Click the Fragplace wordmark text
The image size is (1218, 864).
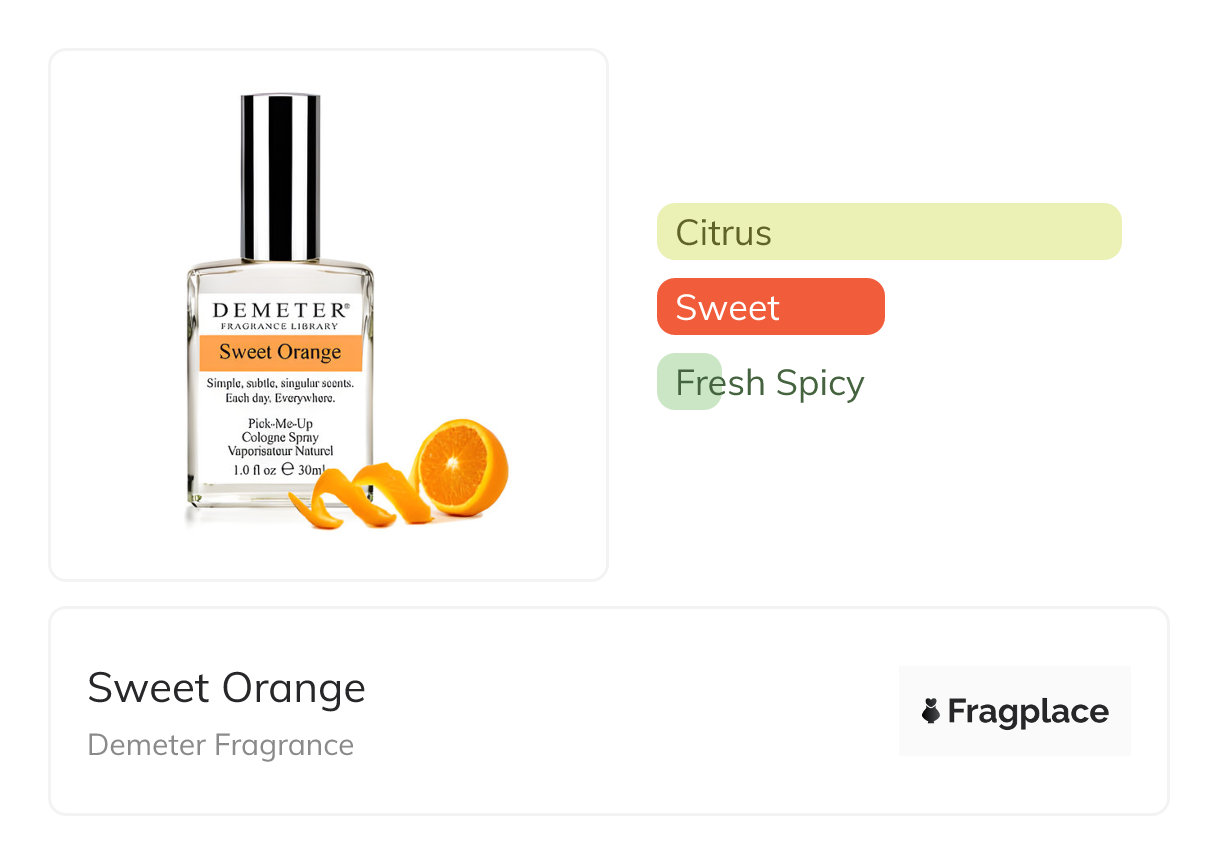pyautogui.click(x=1028, y=712)
